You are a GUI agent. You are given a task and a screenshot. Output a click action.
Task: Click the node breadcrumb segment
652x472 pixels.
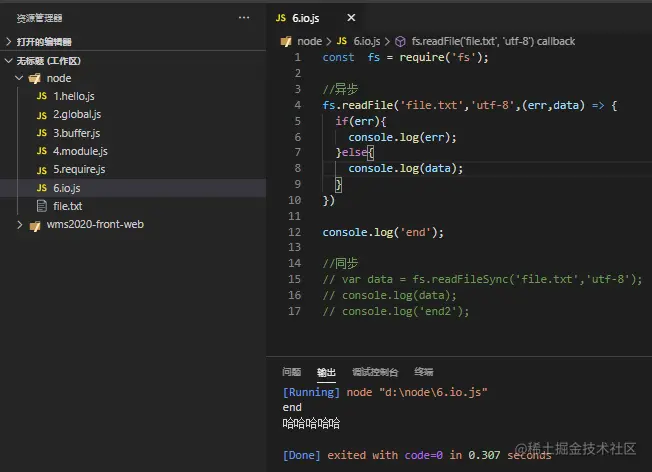309,41
